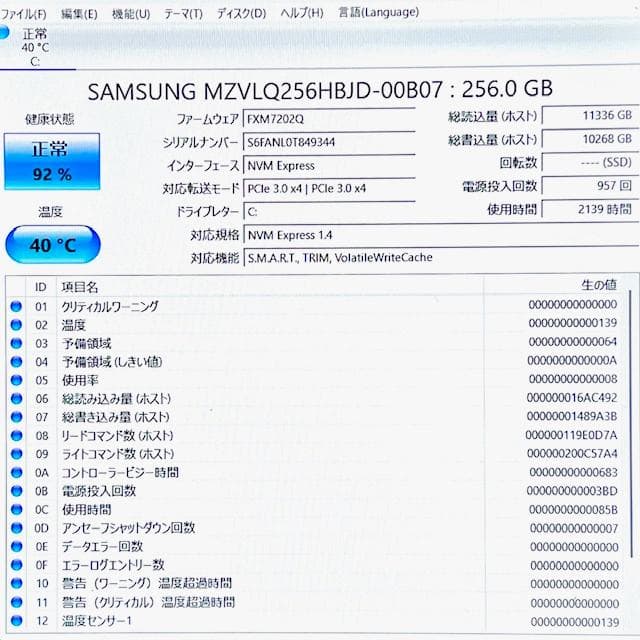Click the blue status icon for 温度センサー1
Screen dimensions: 640x640
click(x=16, y=620)
